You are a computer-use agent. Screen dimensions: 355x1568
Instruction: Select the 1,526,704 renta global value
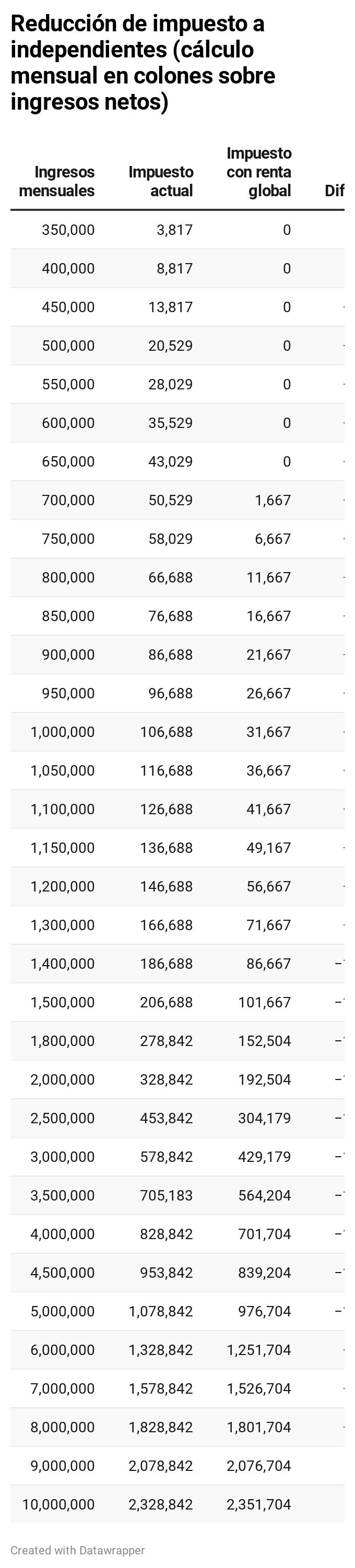pos(259,1389)
